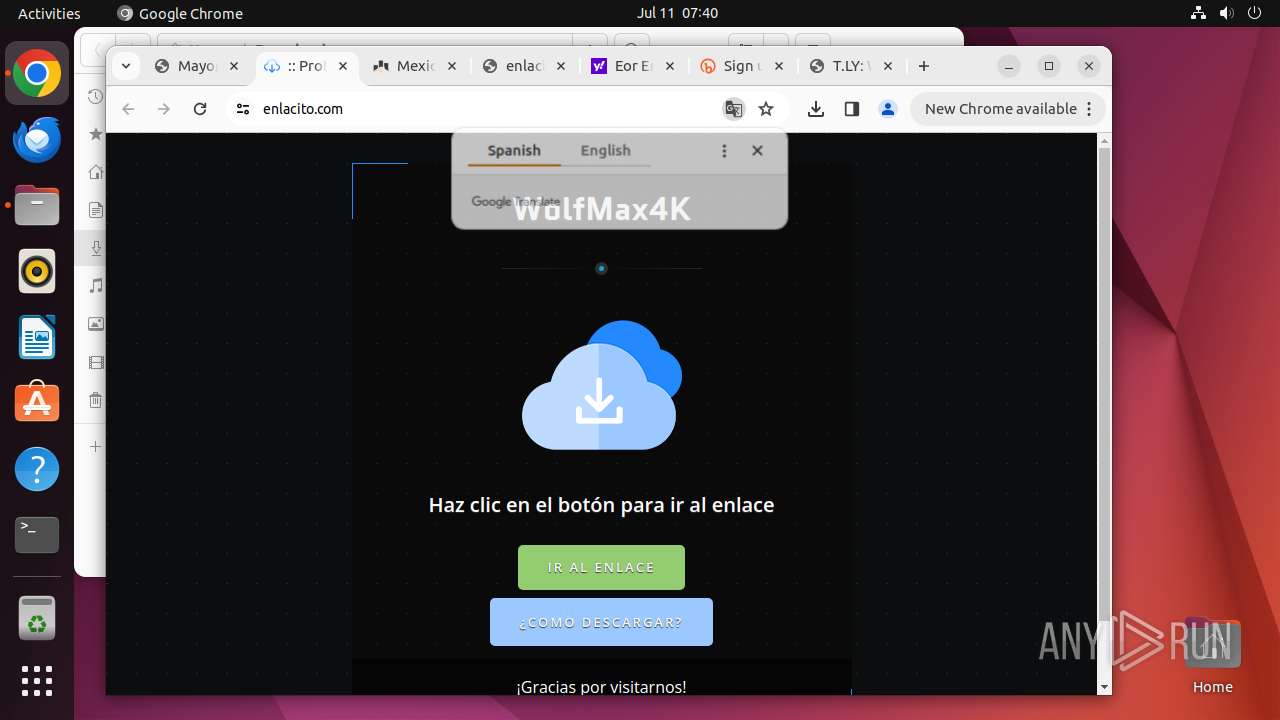
Task: Click the scrollbar down arrow
Action: click(1104, 687)
